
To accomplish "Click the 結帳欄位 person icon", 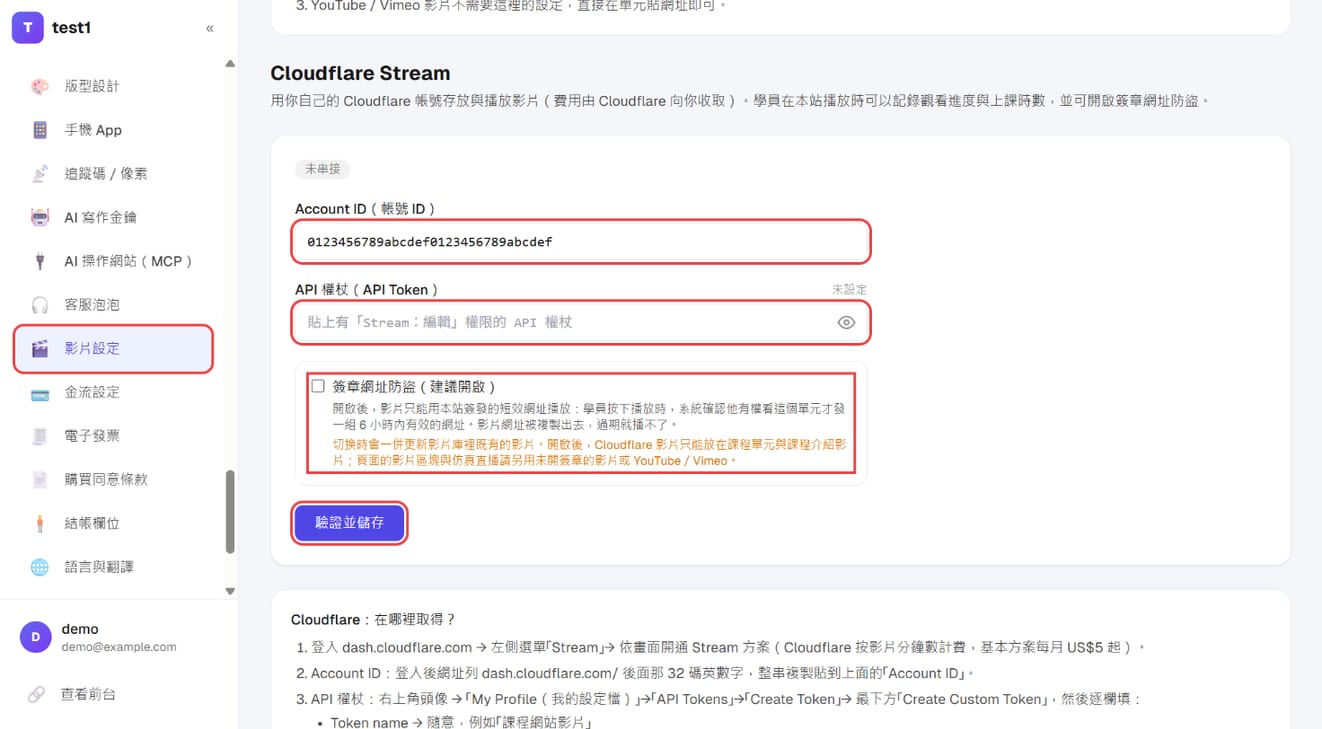I will pyautogui.click(x=40, y=523).
